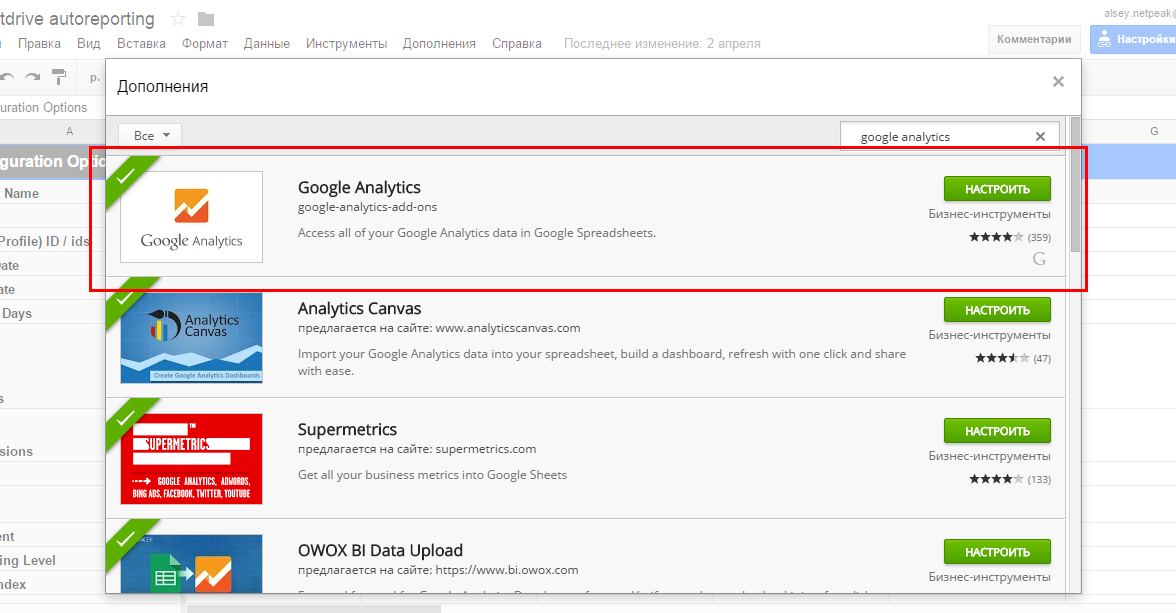This screenshot has height=613, width=1176.
Task: Click the Supermetrics star rating (133)
Action: click(1010, 479)
